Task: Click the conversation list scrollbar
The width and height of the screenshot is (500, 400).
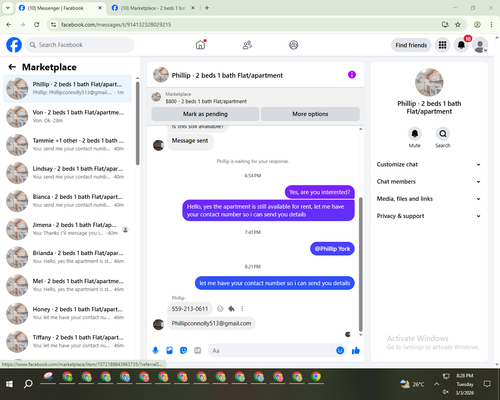Action: tap(137, 123)
